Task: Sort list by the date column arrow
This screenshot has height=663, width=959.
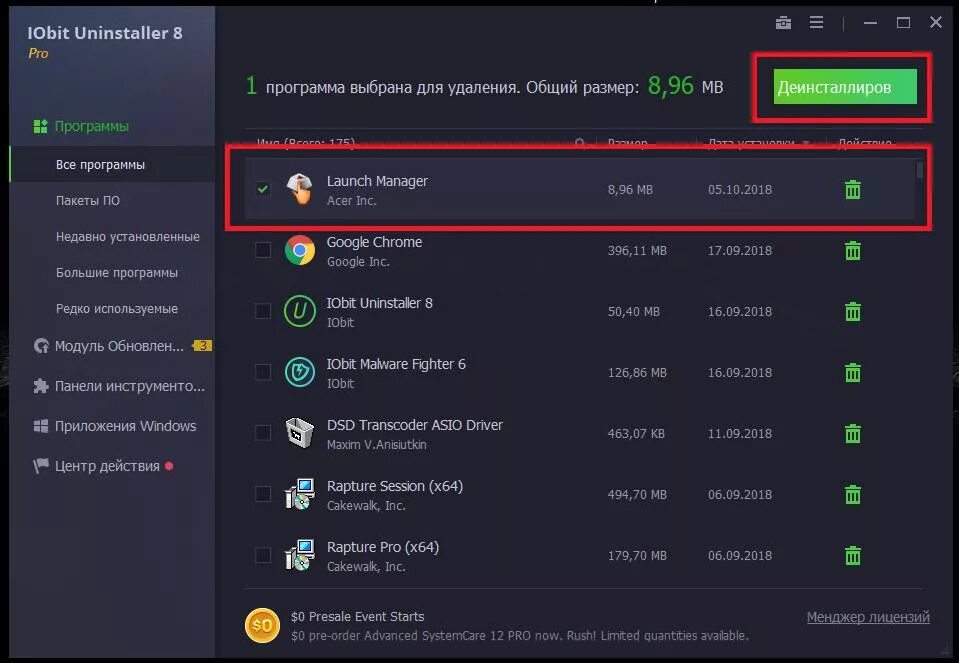Action: pyautogui.click(x=806, y=144)
